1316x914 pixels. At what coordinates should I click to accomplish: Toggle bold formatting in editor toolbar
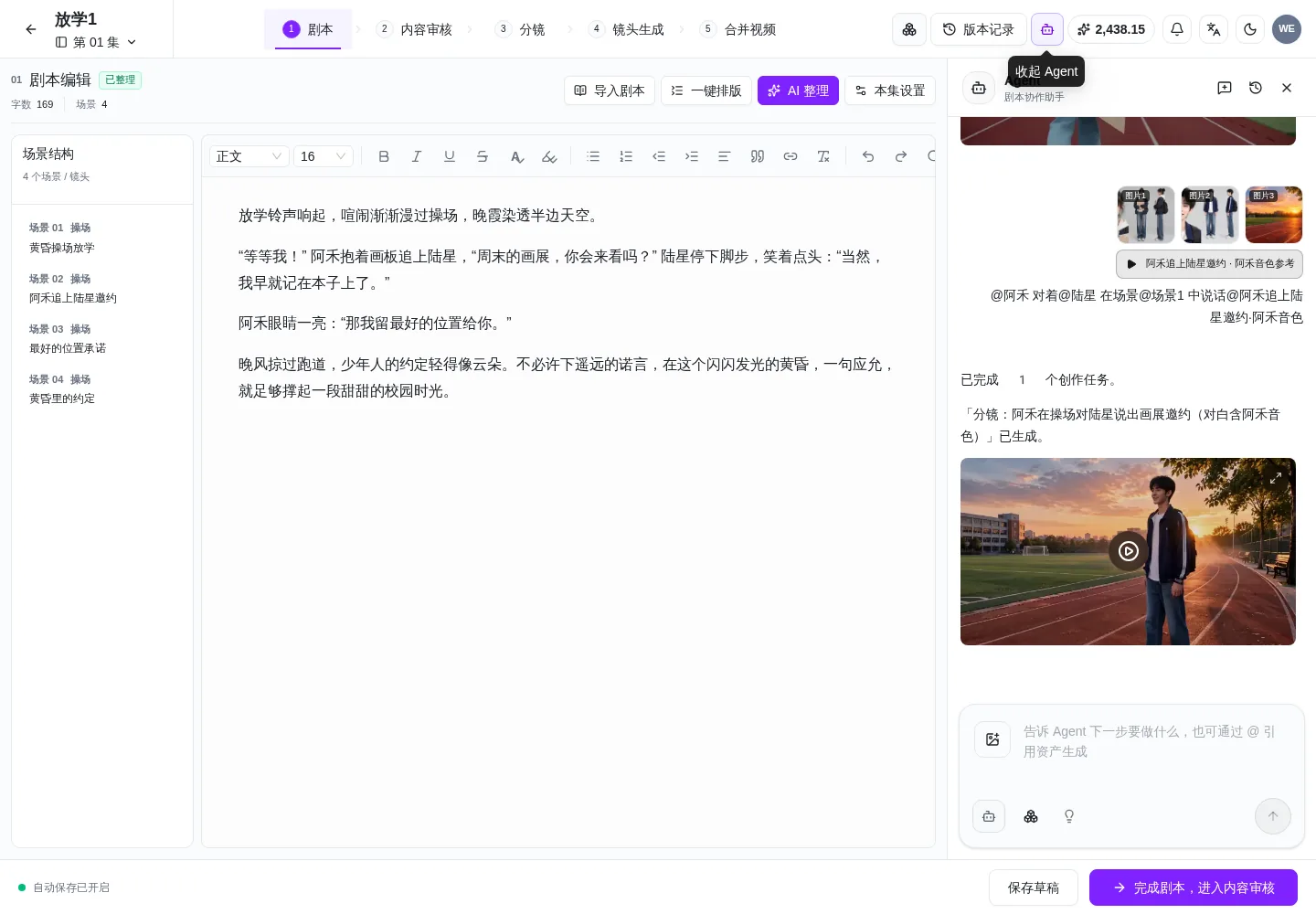pos(384,156)
